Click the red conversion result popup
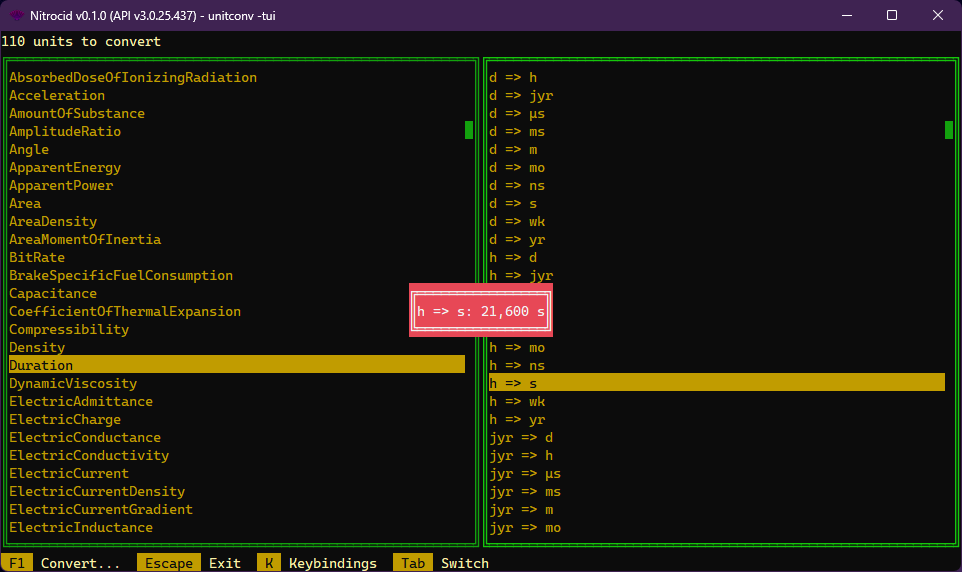Image resolution: width=962 pixels, height=572 pixels. click(x=481, y=312)
